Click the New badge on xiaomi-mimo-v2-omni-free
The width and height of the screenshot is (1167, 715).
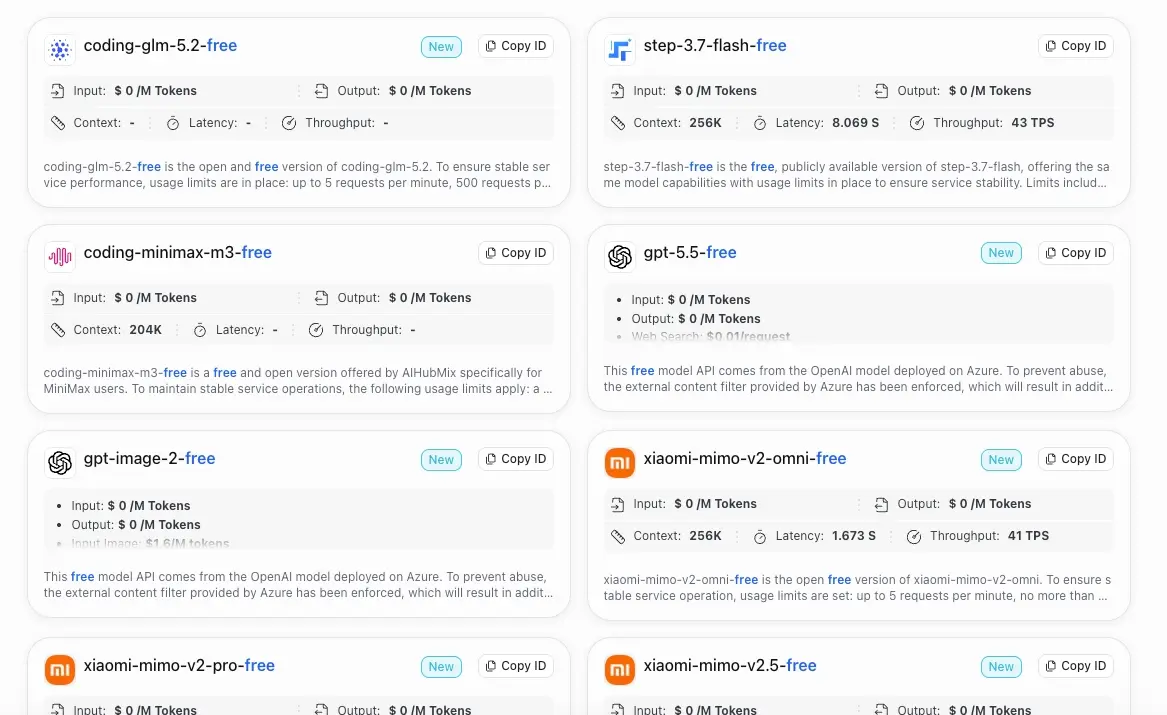coord(1001,460)
